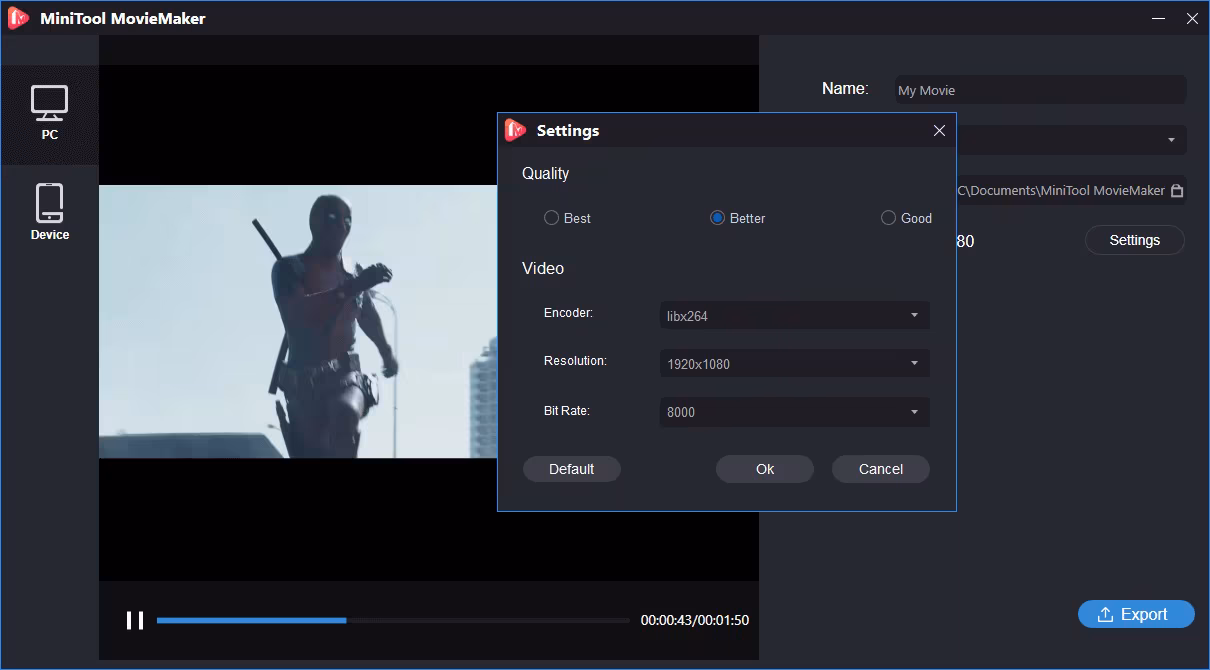The width and height of the screenshot is (1210, 670).
Task: Edit the movie Name field
Action: point(1040,90)
